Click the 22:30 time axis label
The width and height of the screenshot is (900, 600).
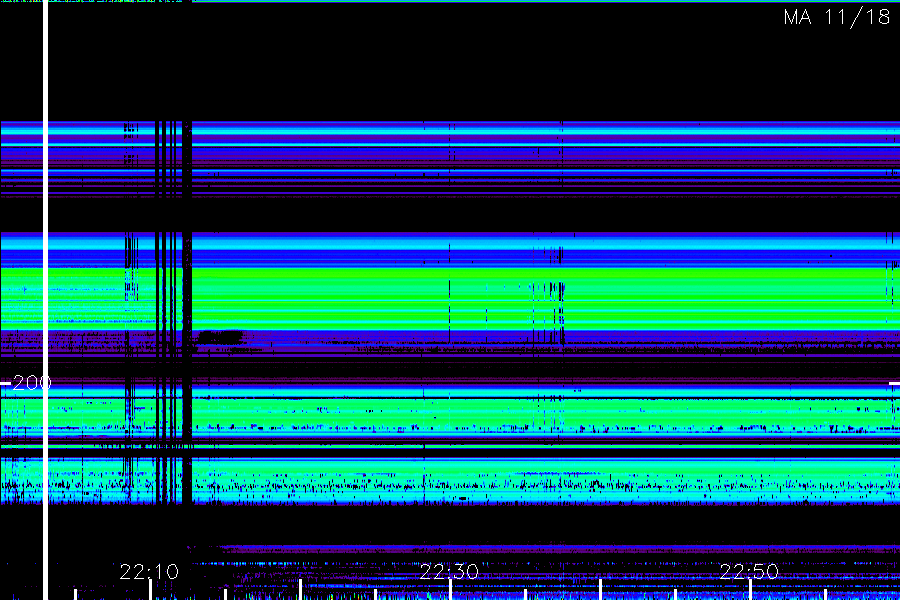[x=449, y=571]
